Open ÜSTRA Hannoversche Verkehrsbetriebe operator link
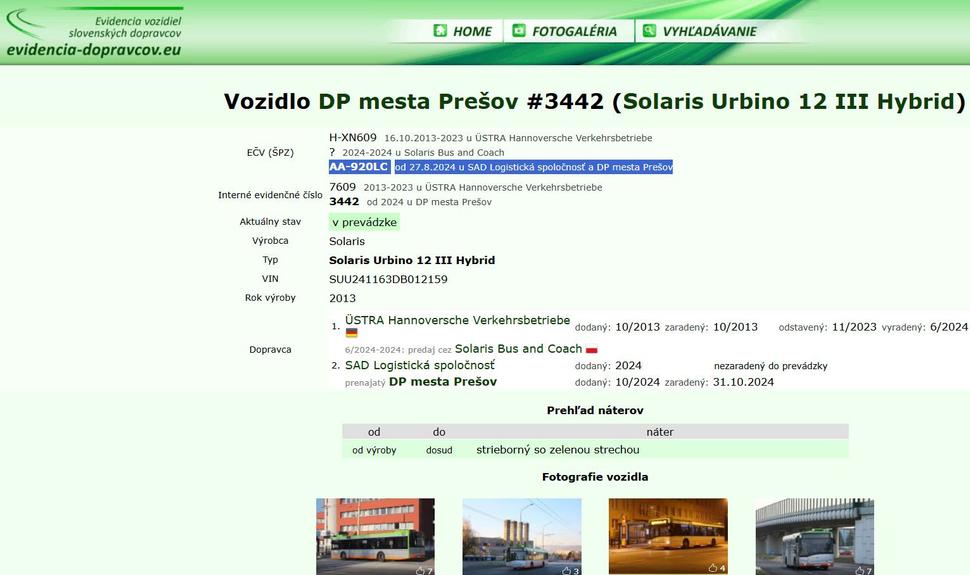The width and height of the screenshot is (970, 575). click(x=457, y=321)
